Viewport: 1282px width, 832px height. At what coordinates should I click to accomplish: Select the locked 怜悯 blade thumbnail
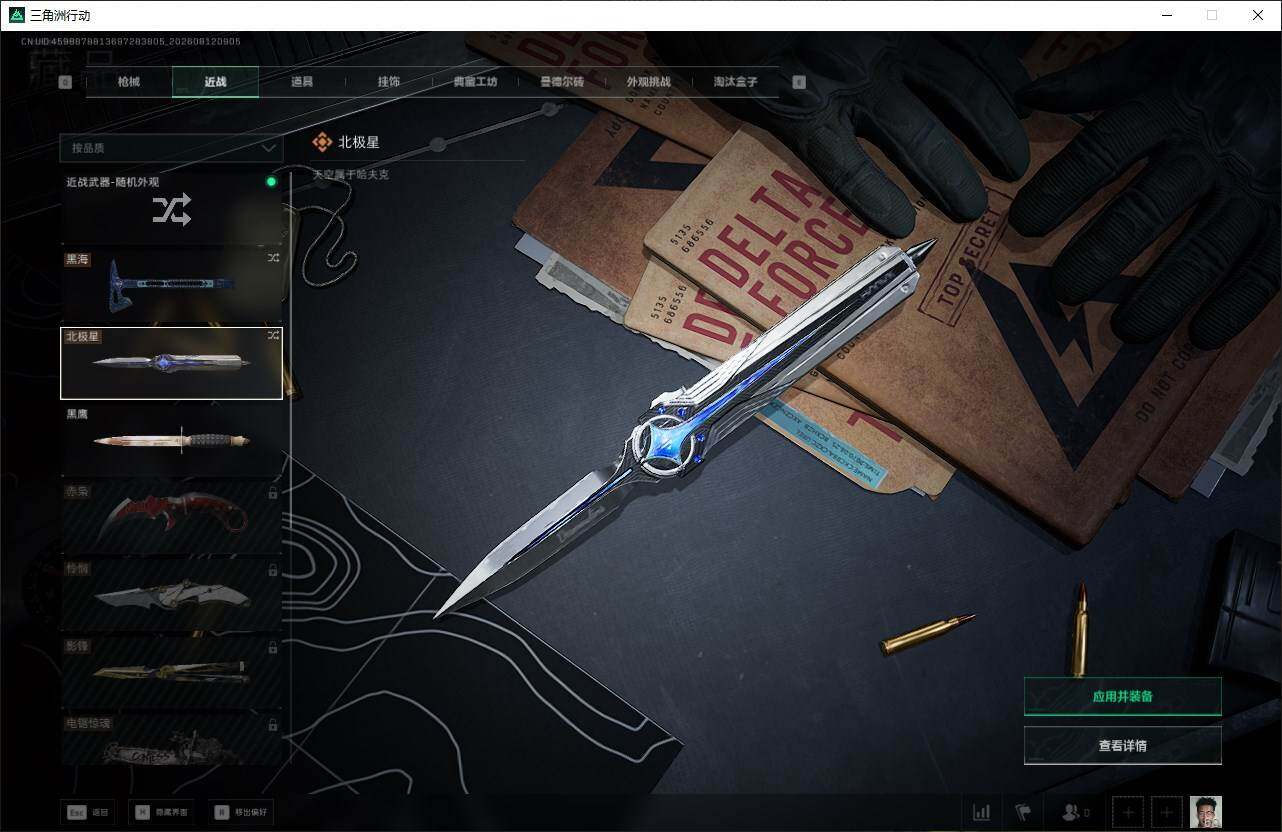[171, 594]
